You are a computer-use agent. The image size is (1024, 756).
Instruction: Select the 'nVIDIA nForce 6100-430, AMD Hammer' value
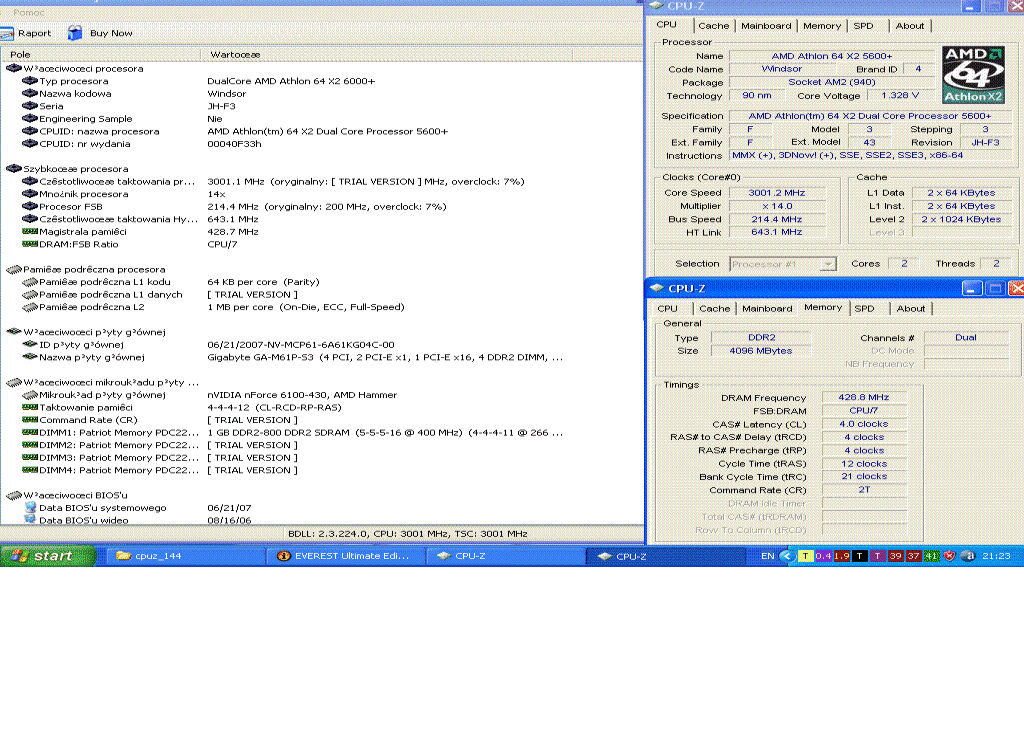tap(302, 395)
